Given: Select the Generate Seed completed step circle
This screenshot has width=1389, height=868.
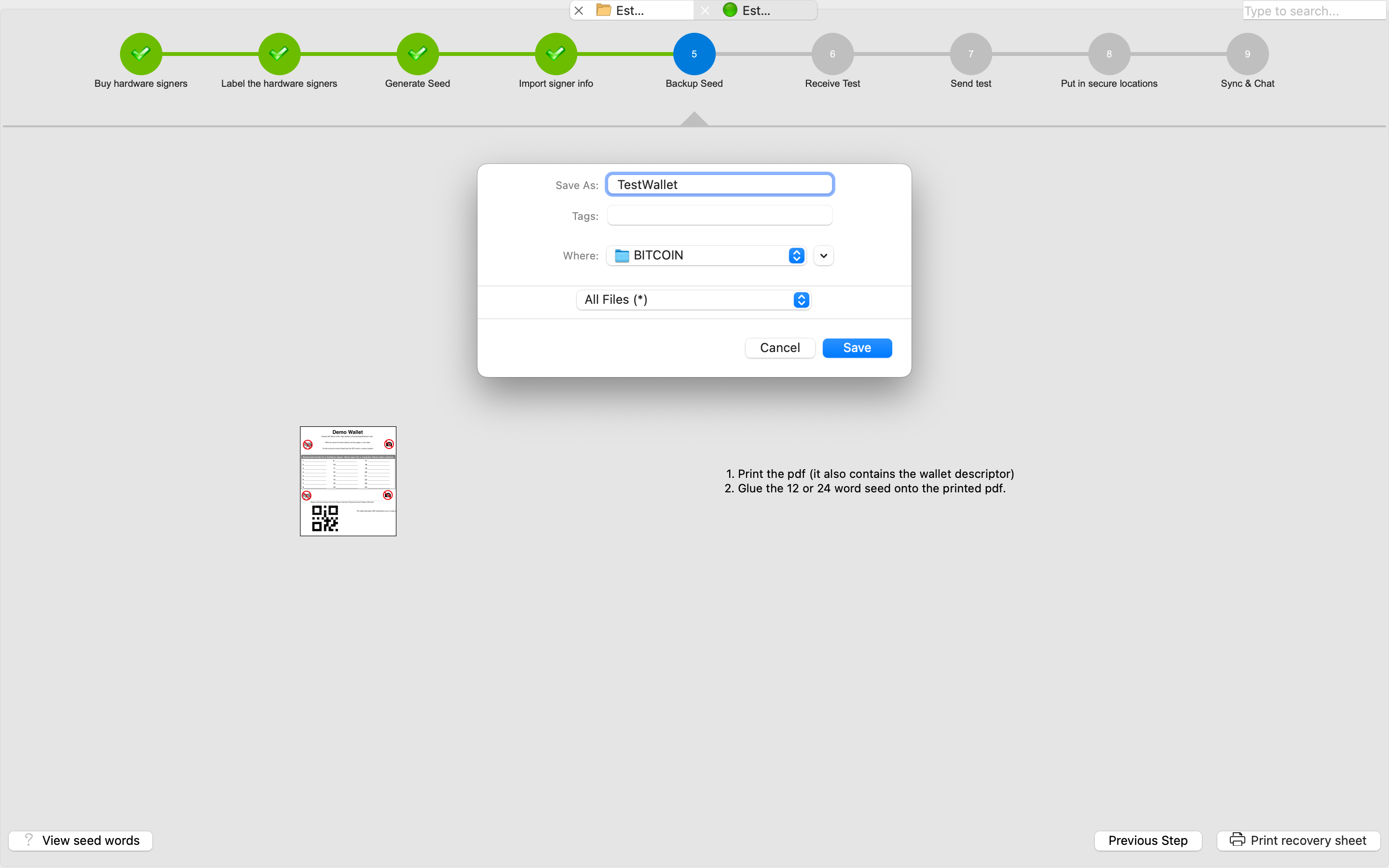Looking at the screenshot, I should tap(417, 54).
